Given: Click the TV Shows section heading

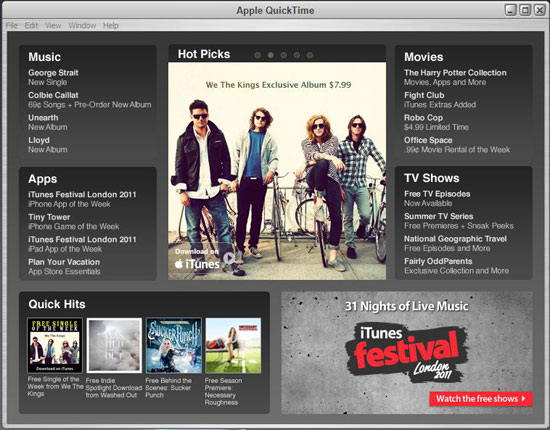Looking at the screenshot, I should 431,178.
